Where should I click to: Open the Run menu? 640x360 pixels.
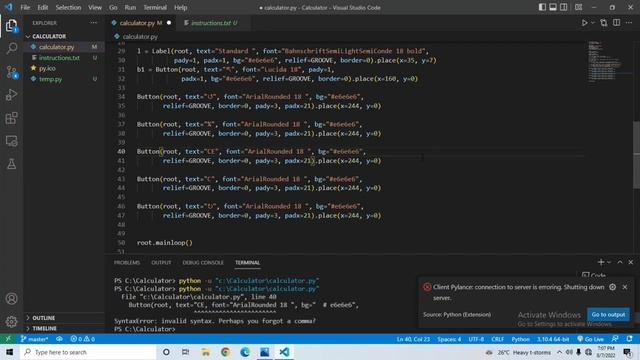click(x=130, y=7)
